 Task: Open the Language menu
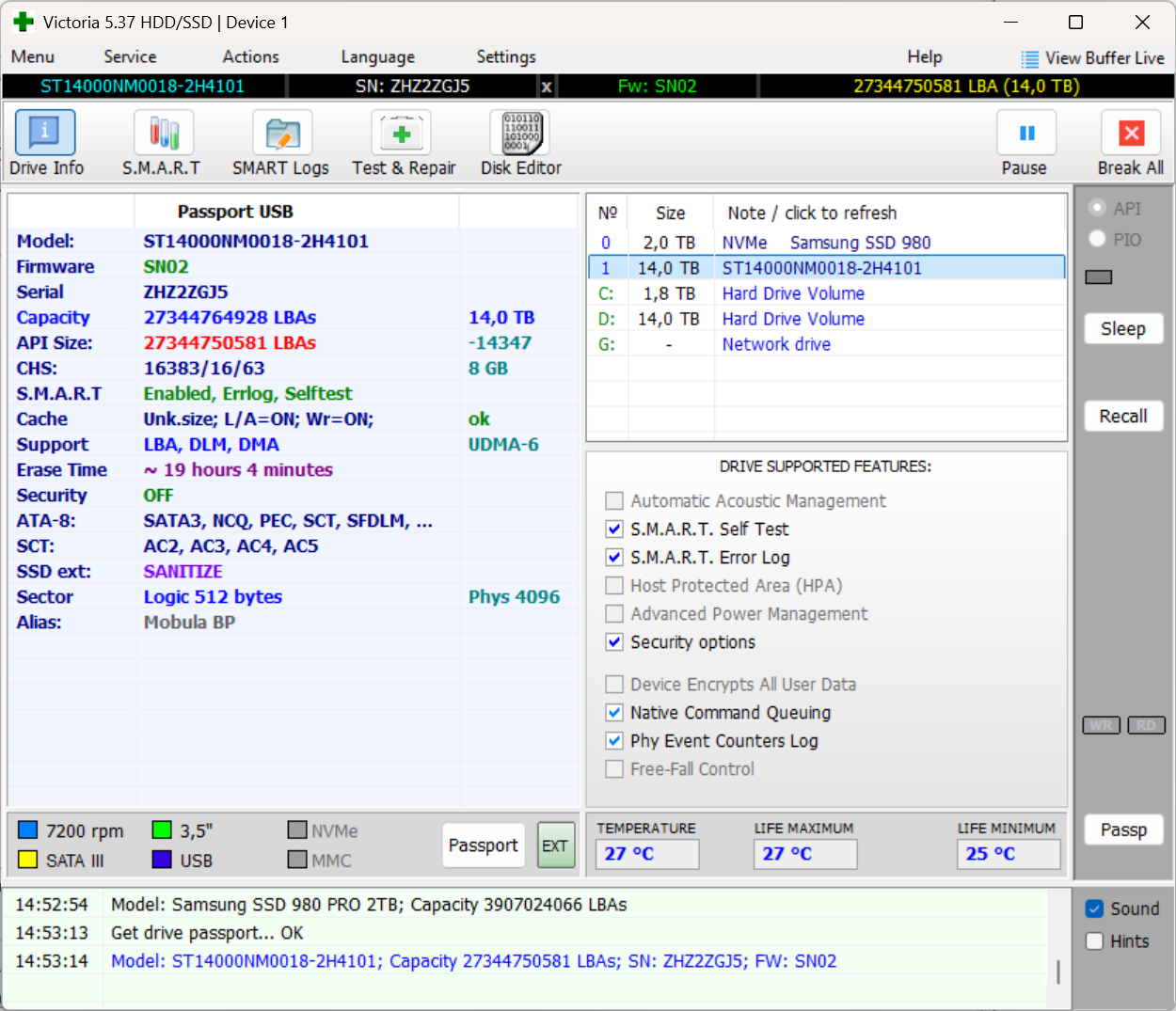pyautogui.click(x=377, y=57)
